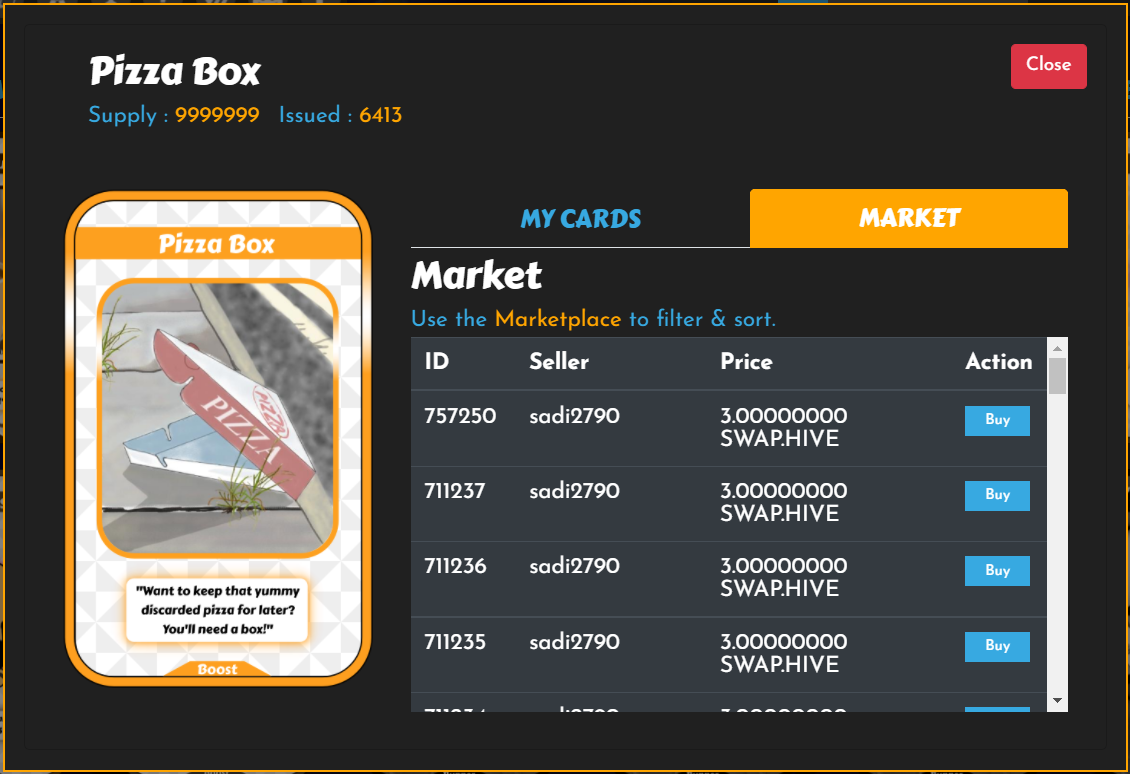Screen dimensions: 1130x774
Task: Switch to the MY CARDS tab
Action: point(580,218)
